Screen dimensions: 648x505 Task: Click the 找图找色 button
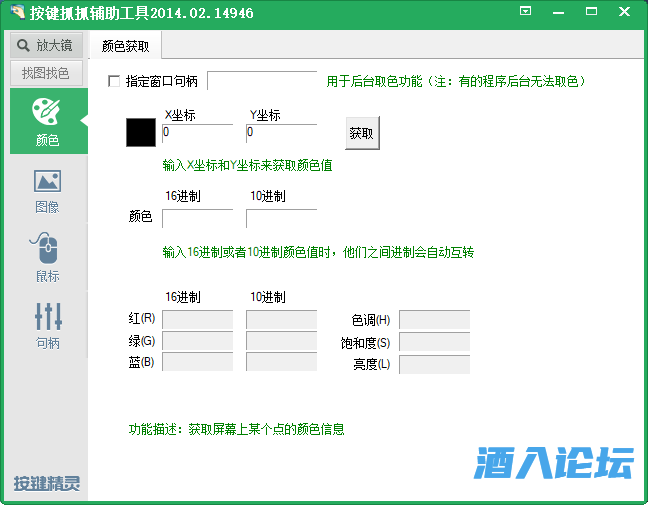46,73
